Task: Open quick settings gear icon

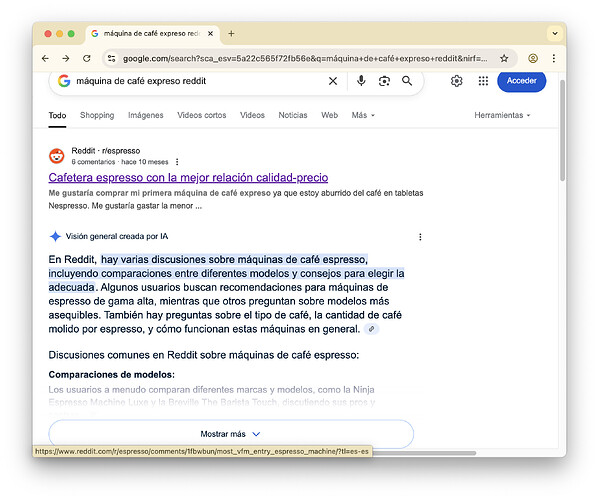Action: [457, 81]
